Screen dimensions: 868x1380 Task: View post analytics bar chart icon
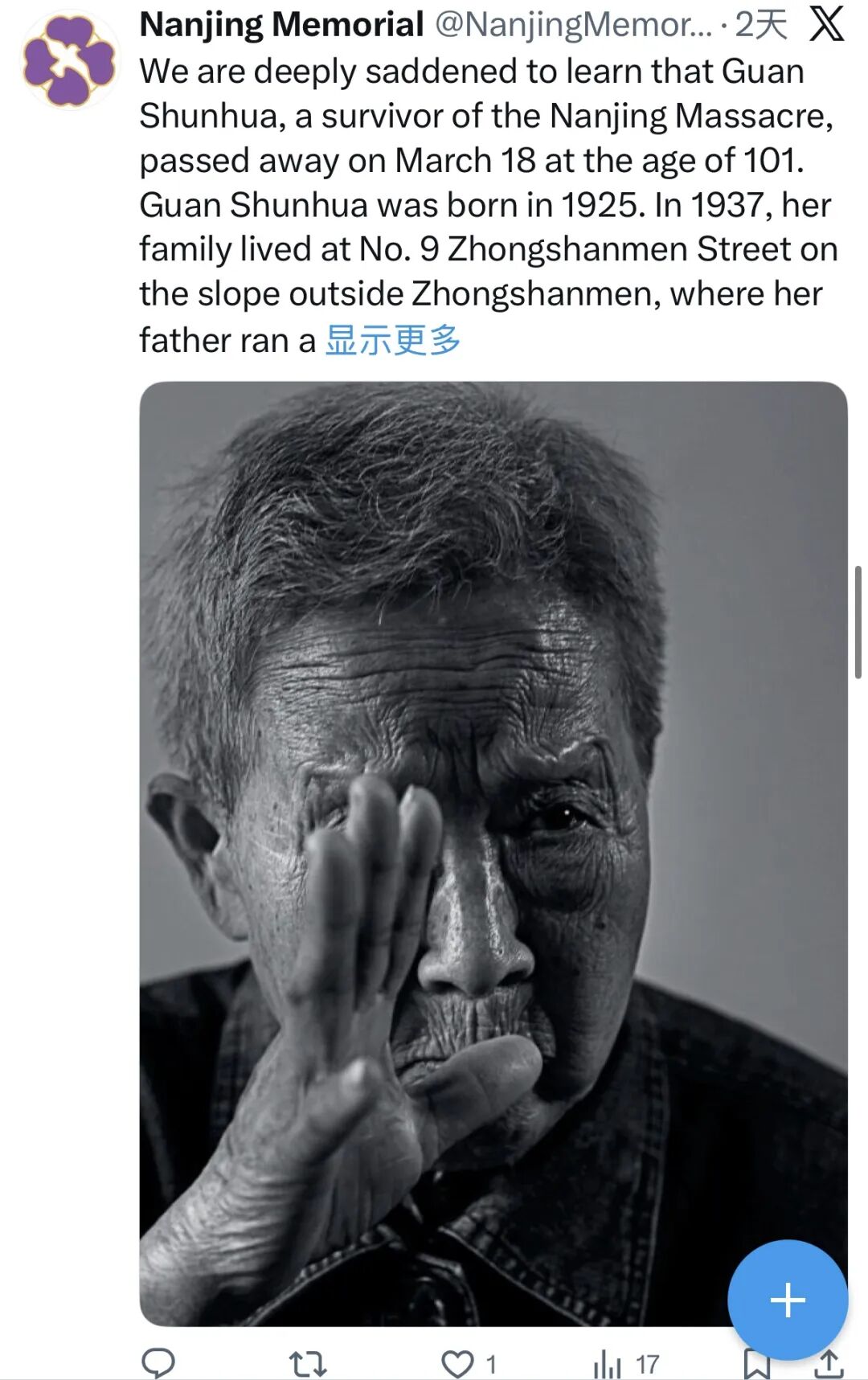(608, 1364)
